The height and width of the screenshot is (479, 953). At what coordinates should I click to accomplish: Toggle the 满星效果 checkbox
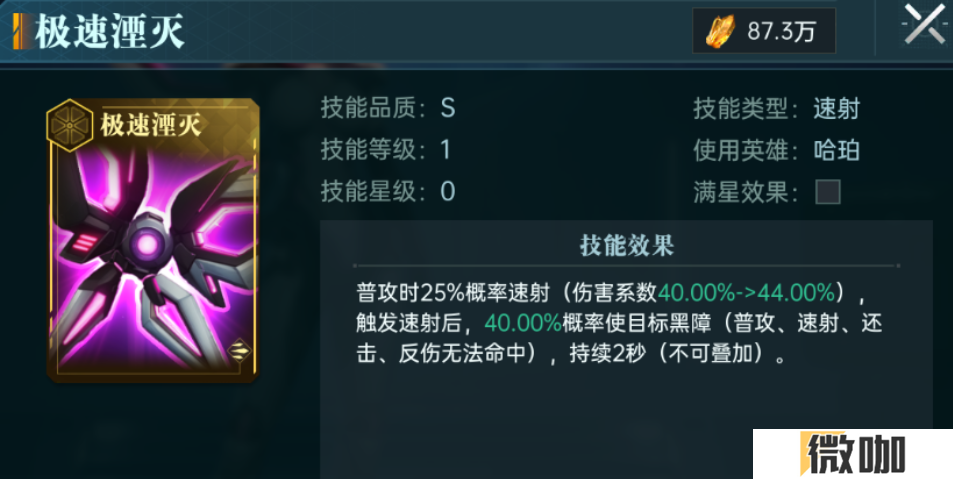click(828, 192)
